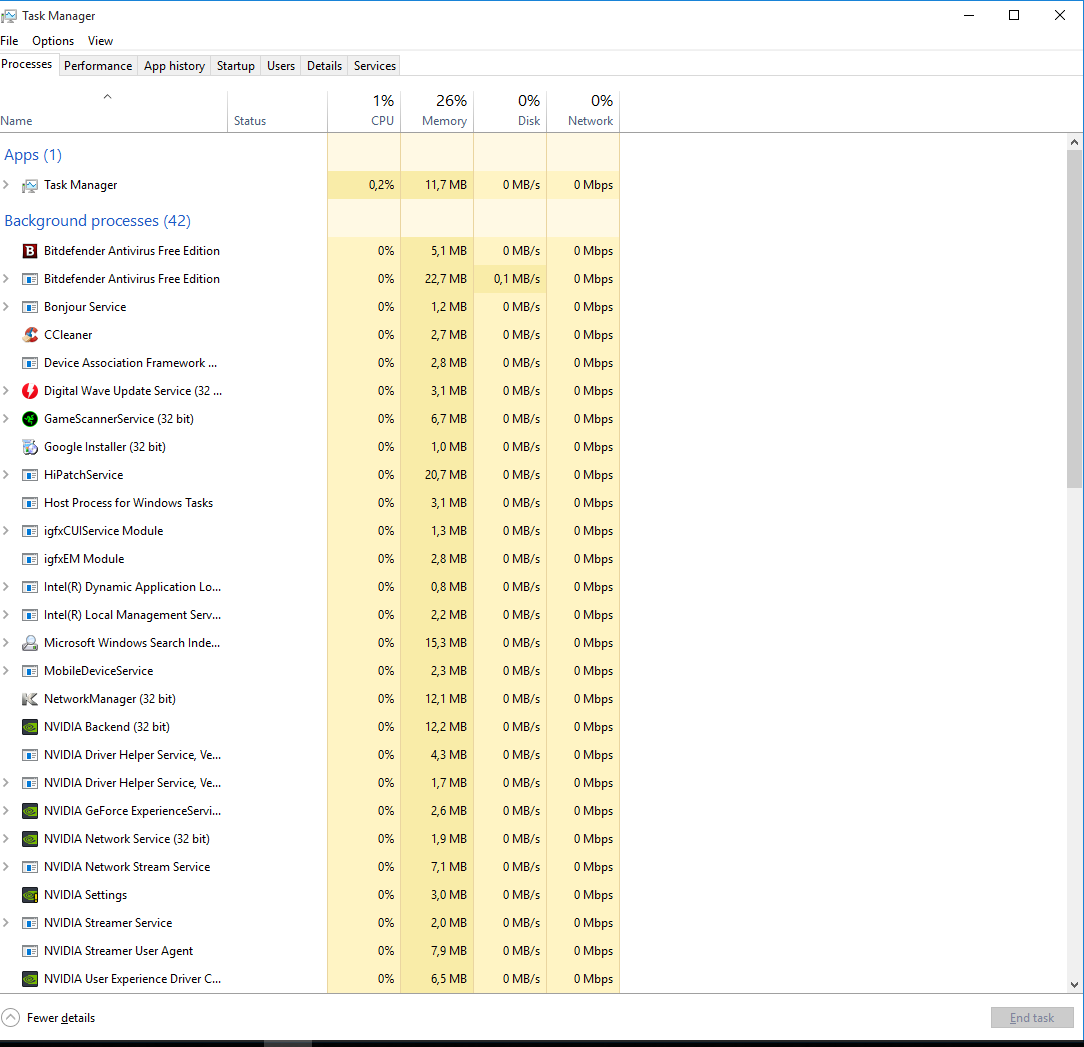Click the 15,3 MB memory value
Viewport: 1084px width, 1047px height.
coord(446,643)
